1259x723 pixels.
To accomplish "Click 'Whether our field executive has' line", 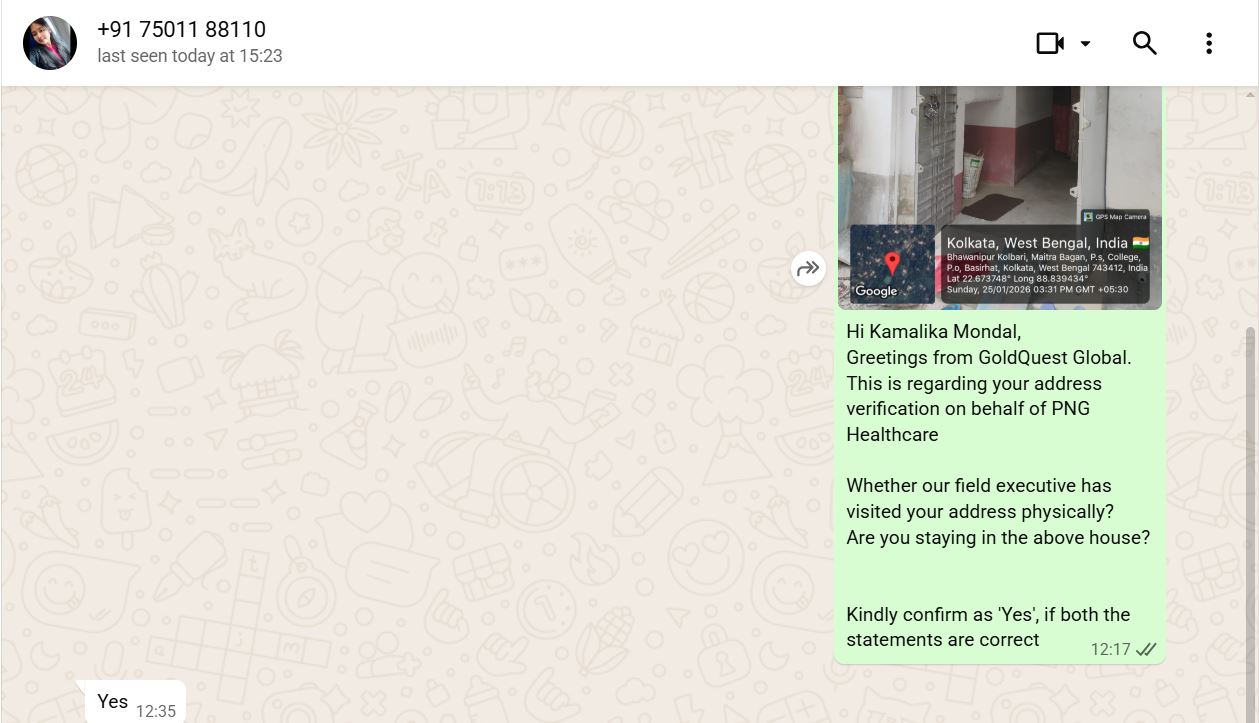I will 979,486.
